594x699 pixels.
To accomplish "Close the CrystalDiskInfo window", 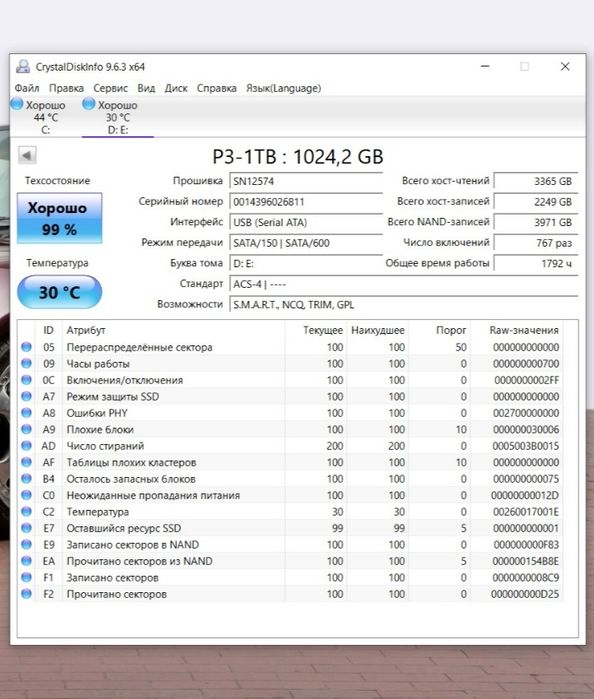I will tap(565, 66).
